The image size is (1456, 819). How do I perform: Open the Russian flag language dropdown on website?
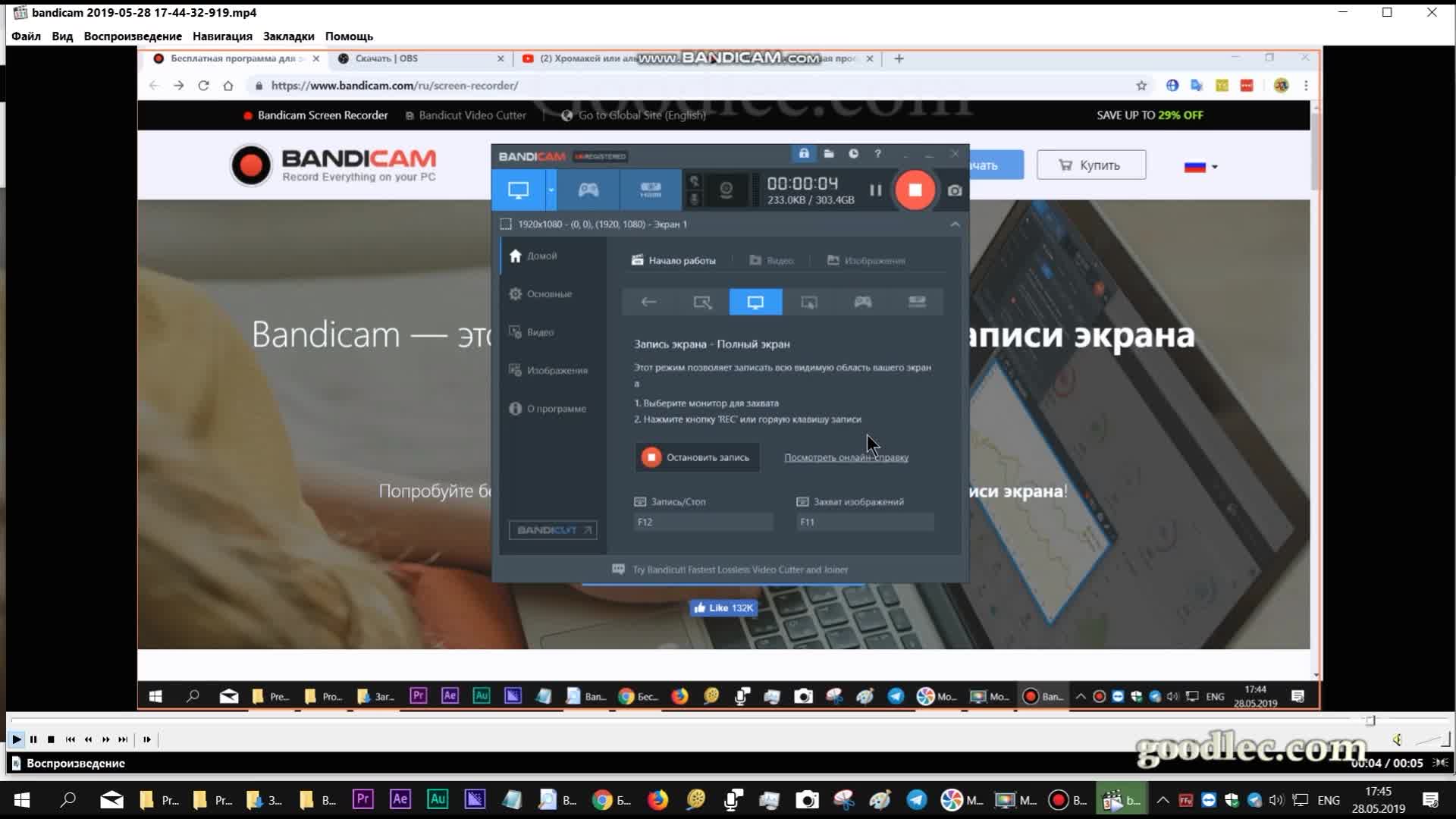[1200, 167]
